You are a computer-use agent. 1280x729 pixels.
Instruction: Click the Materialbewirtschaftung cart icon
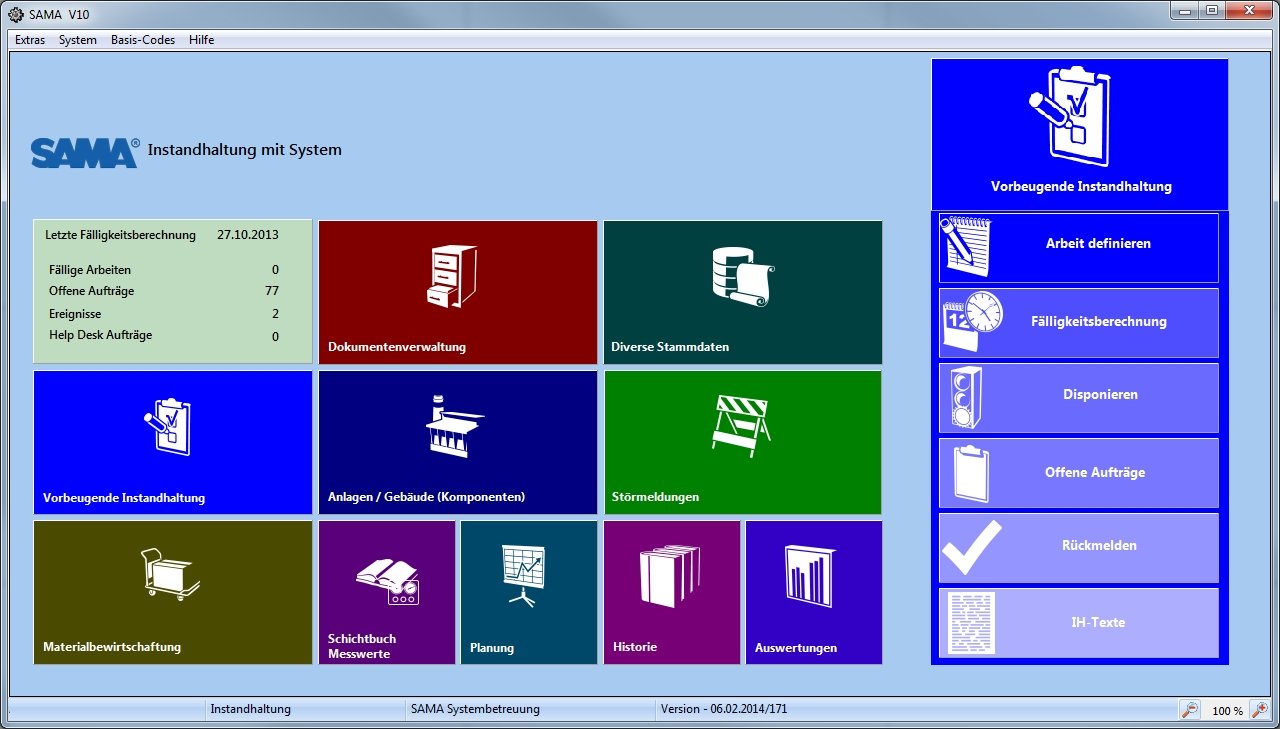(x=170, y=574)
